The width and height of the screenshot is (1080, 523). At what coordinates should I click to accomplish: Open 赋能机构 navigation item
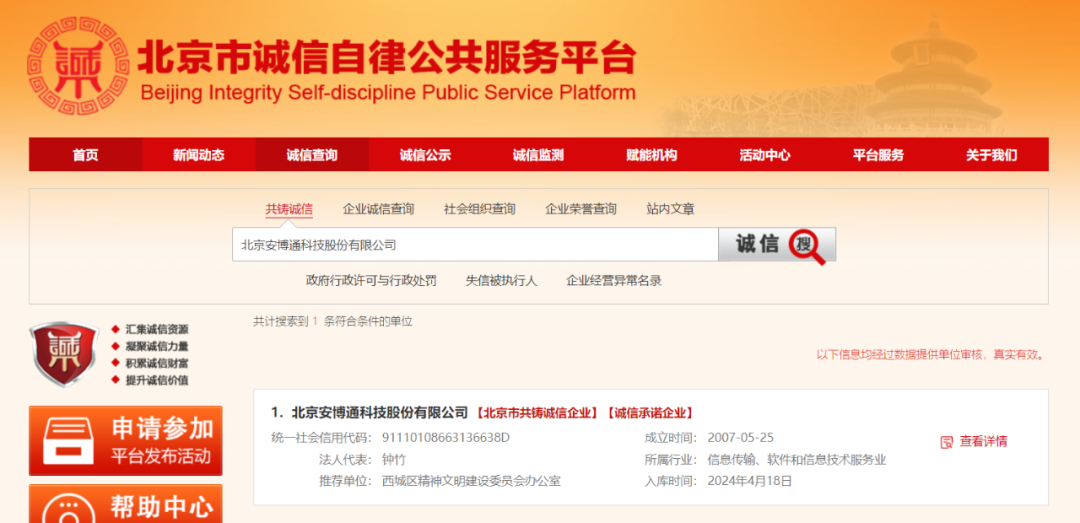point(652,155)
